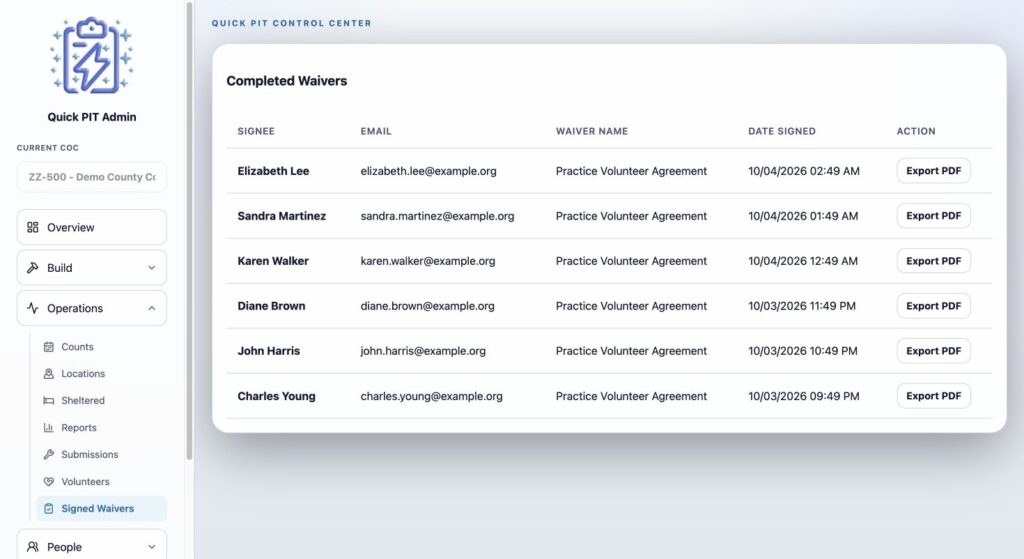Expand the Build section chevron

(x=152, y=268)
